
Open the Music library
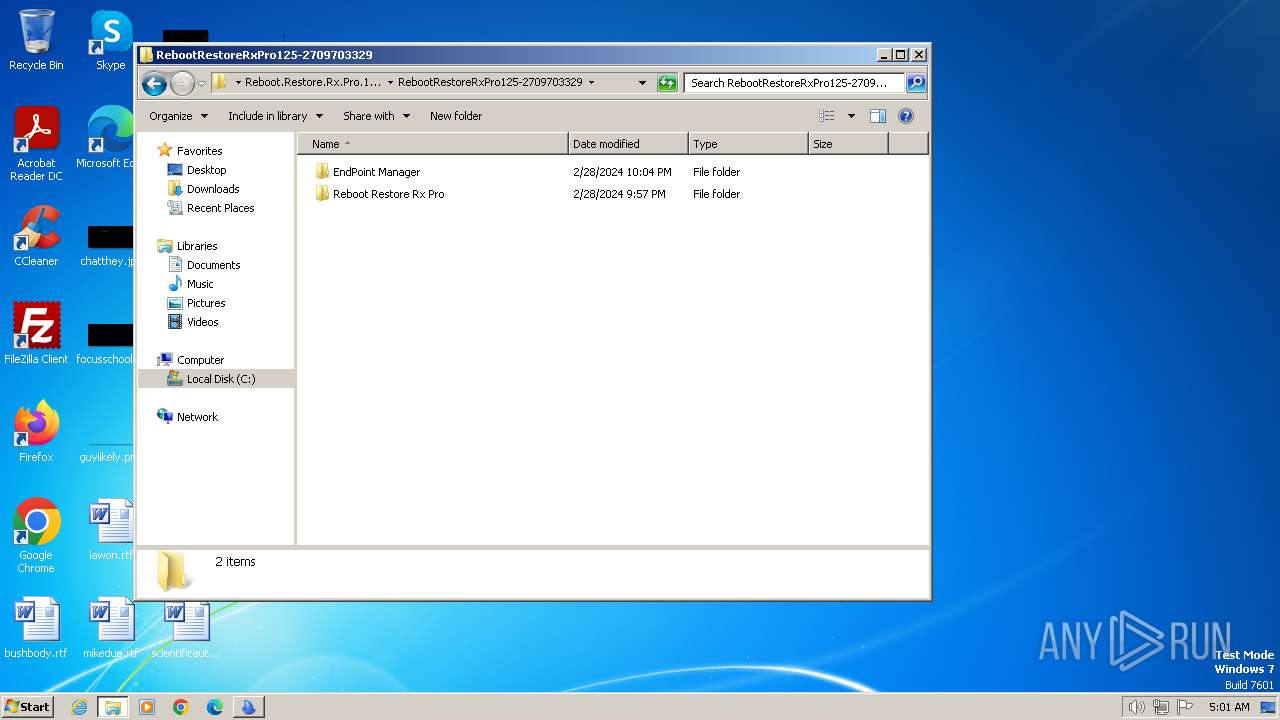[200, 284]
